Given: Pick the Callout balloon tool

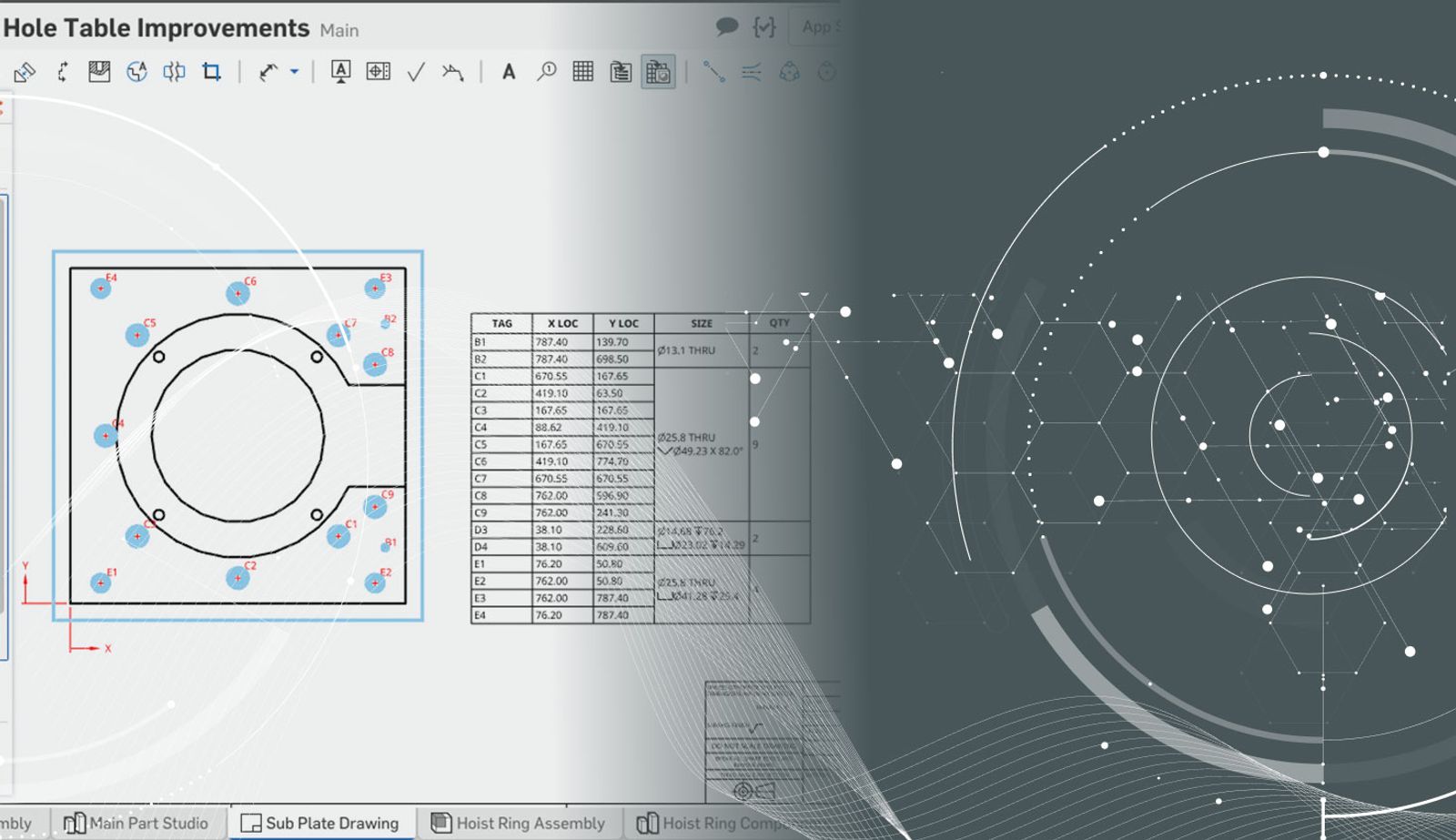Looking at the screenshot, I should tap(546, 72).
